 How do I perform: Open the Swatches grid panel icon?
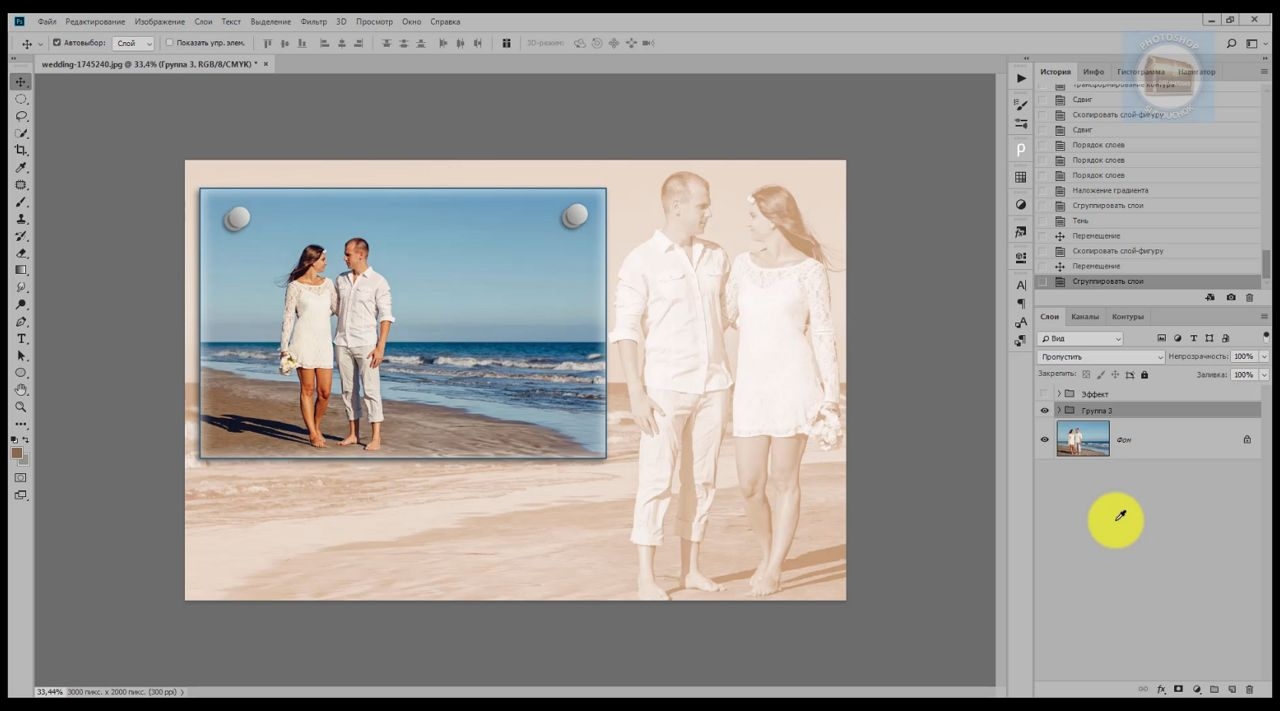point(1021,177)
